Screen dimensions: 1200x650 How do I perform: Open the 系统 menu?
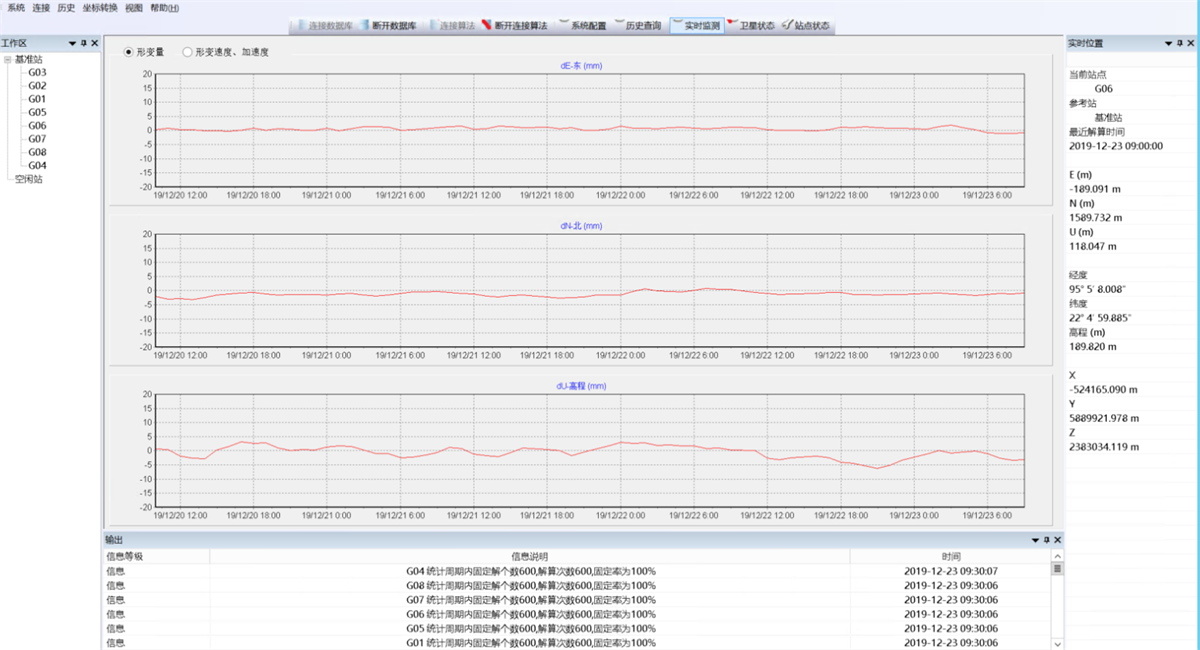16,8
